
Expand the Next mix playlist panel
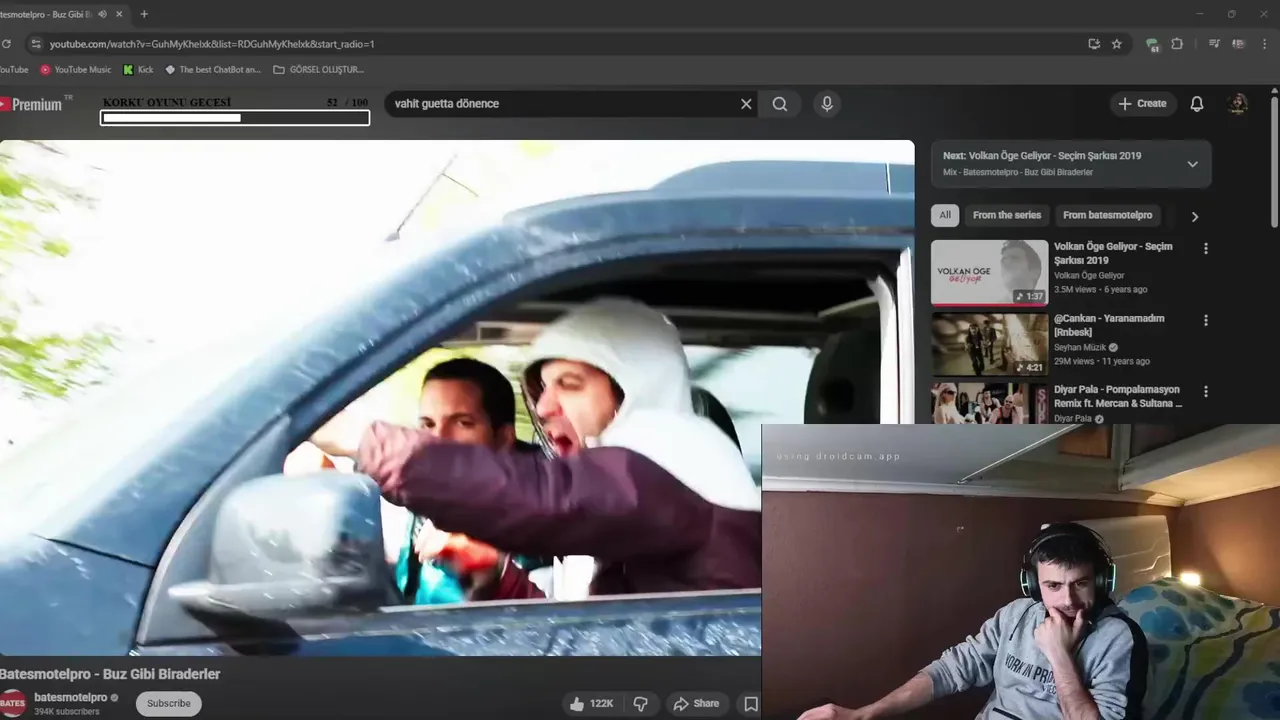point(1192,164)
